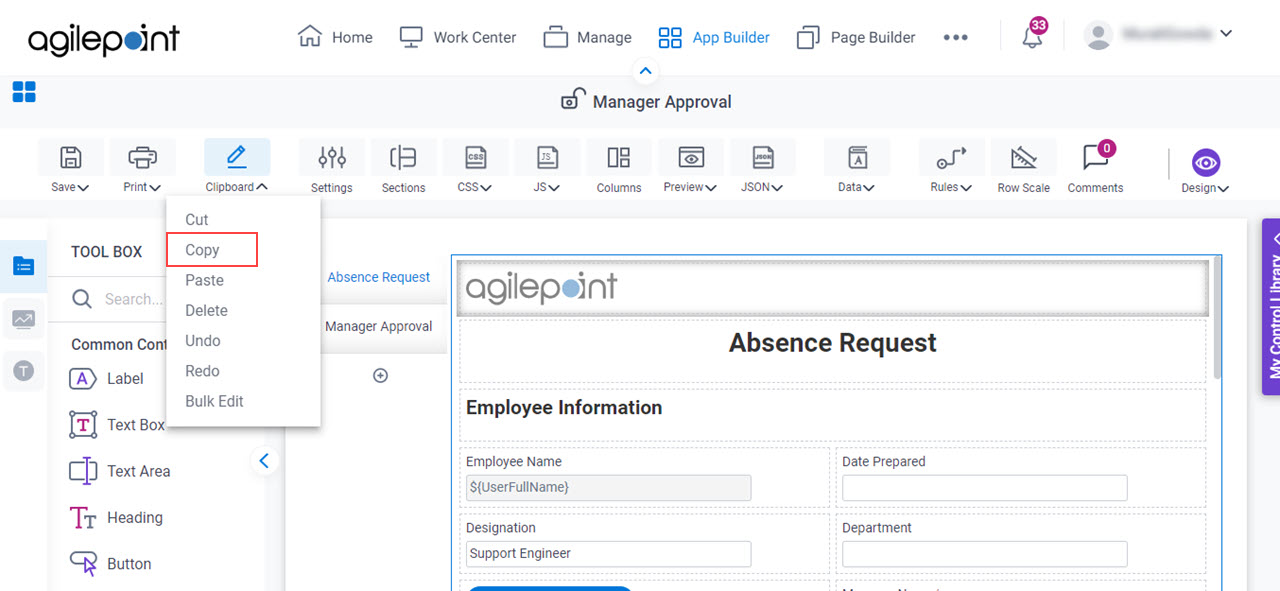
Task: Click the Date Prepared input field
Action: 984,488
